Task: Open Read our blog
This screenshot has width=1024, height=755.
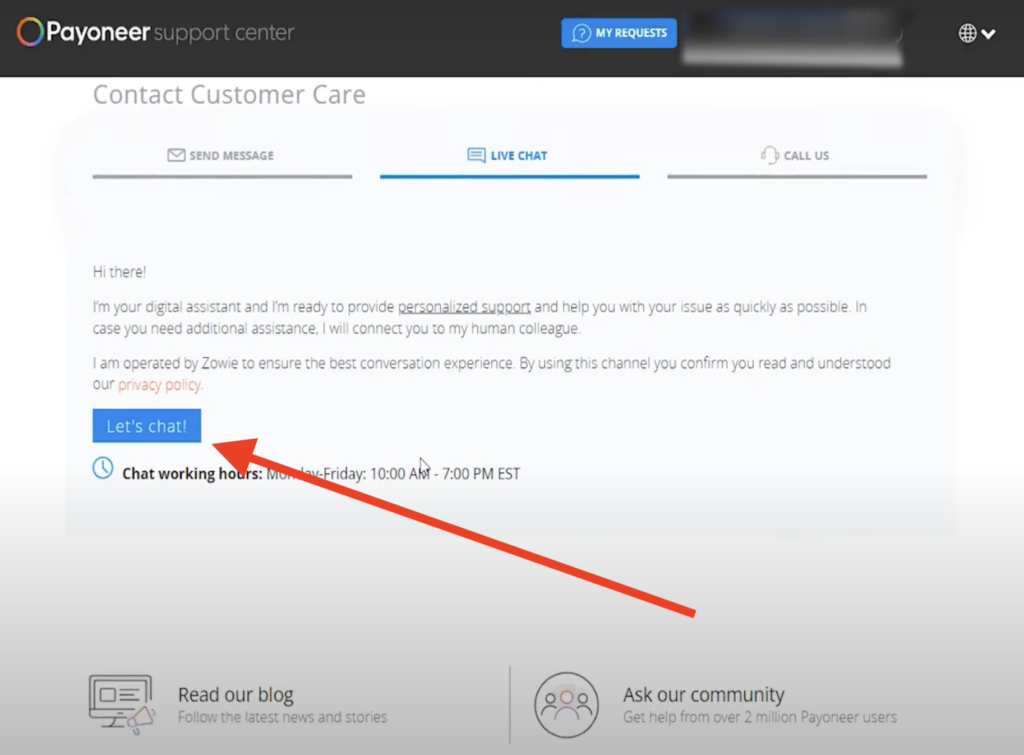Action: pos(236,693)
